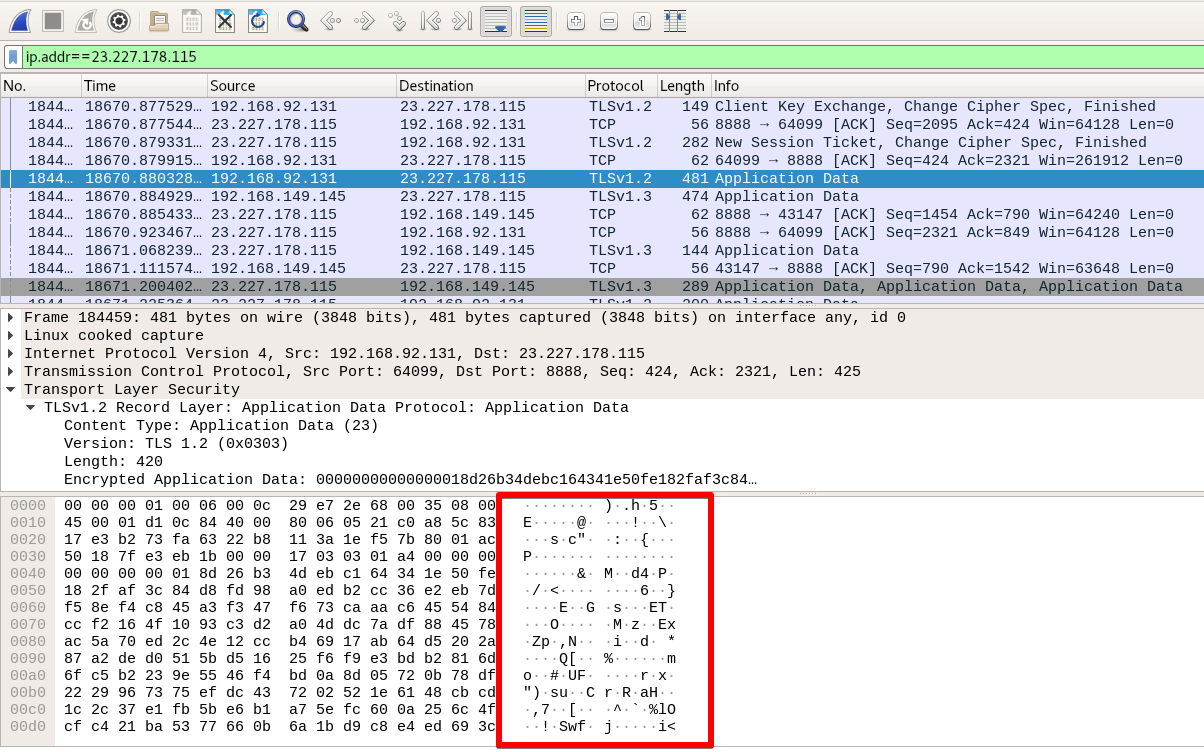Go to the first packet

[430, 20]
